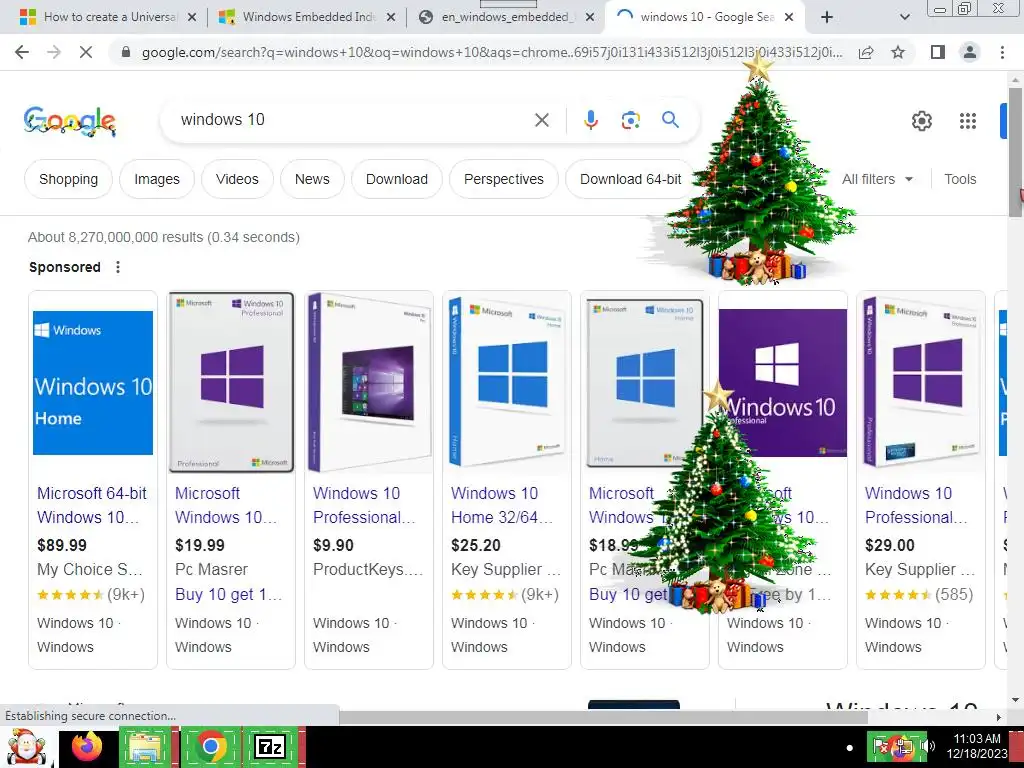Click the volume speaker tray icon
The image size is (1024, 768).
pyautogui.click(x=928, y=746)
